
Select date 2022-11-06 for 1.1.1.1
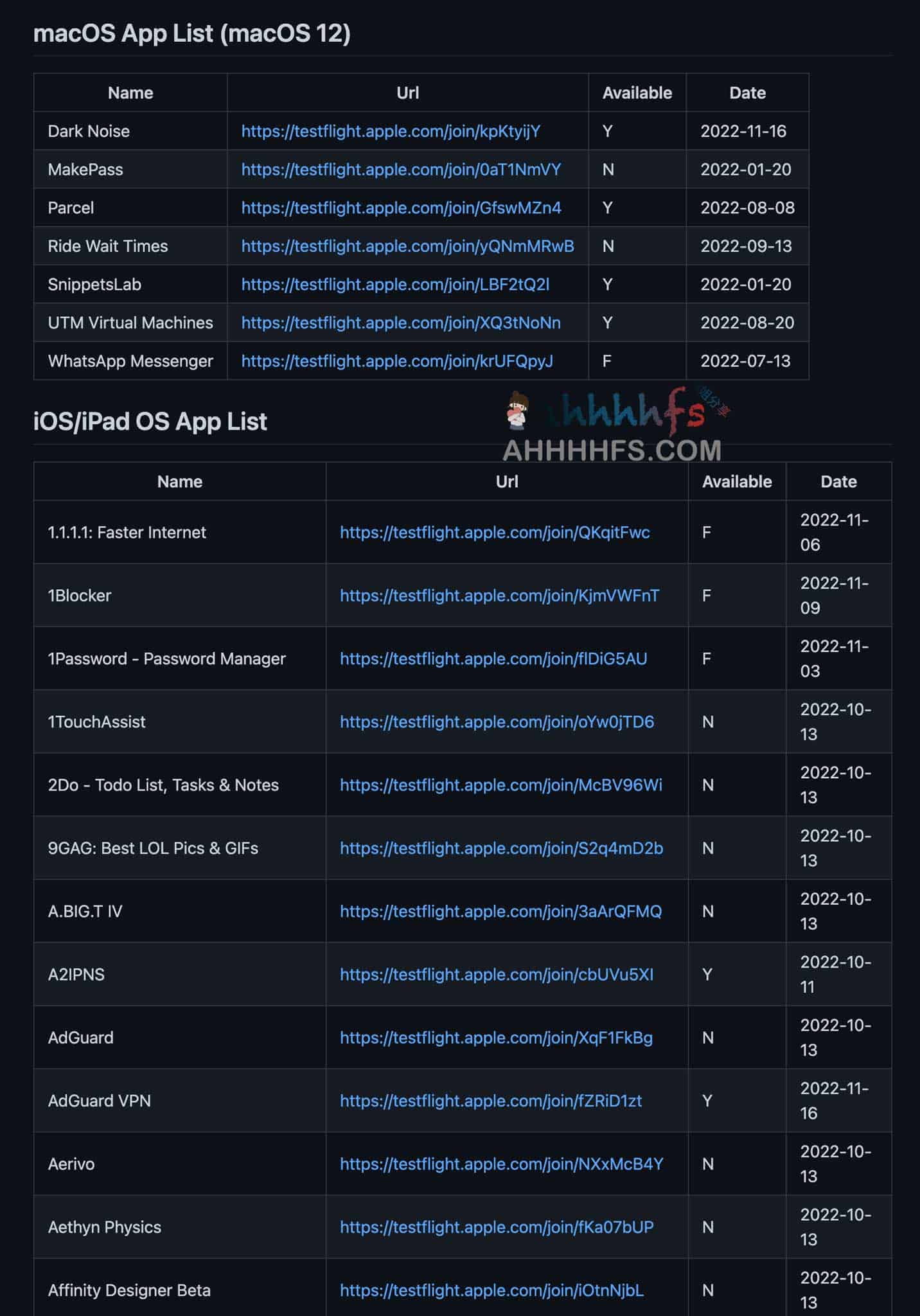click(x=835, y=533)
